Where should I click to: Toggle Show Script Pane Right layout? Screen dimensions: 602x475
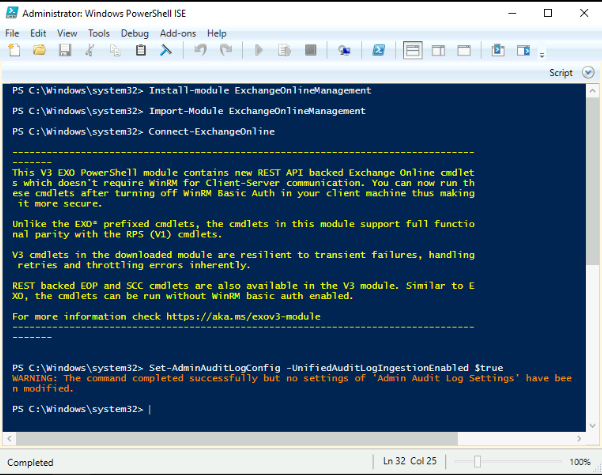[x=438, y=49]
